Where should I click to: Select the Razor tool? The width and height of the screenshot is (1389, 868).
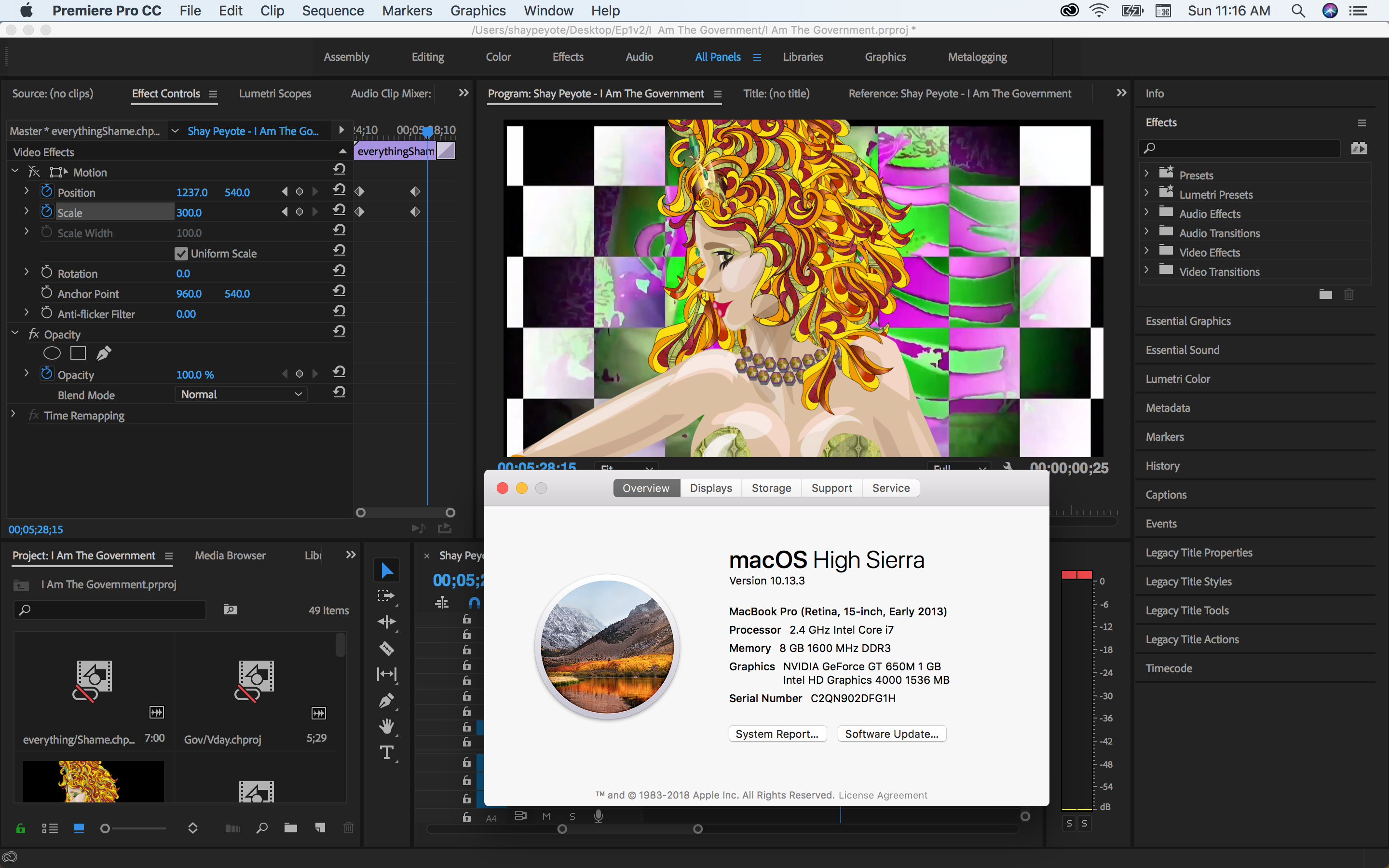[386, 649]
